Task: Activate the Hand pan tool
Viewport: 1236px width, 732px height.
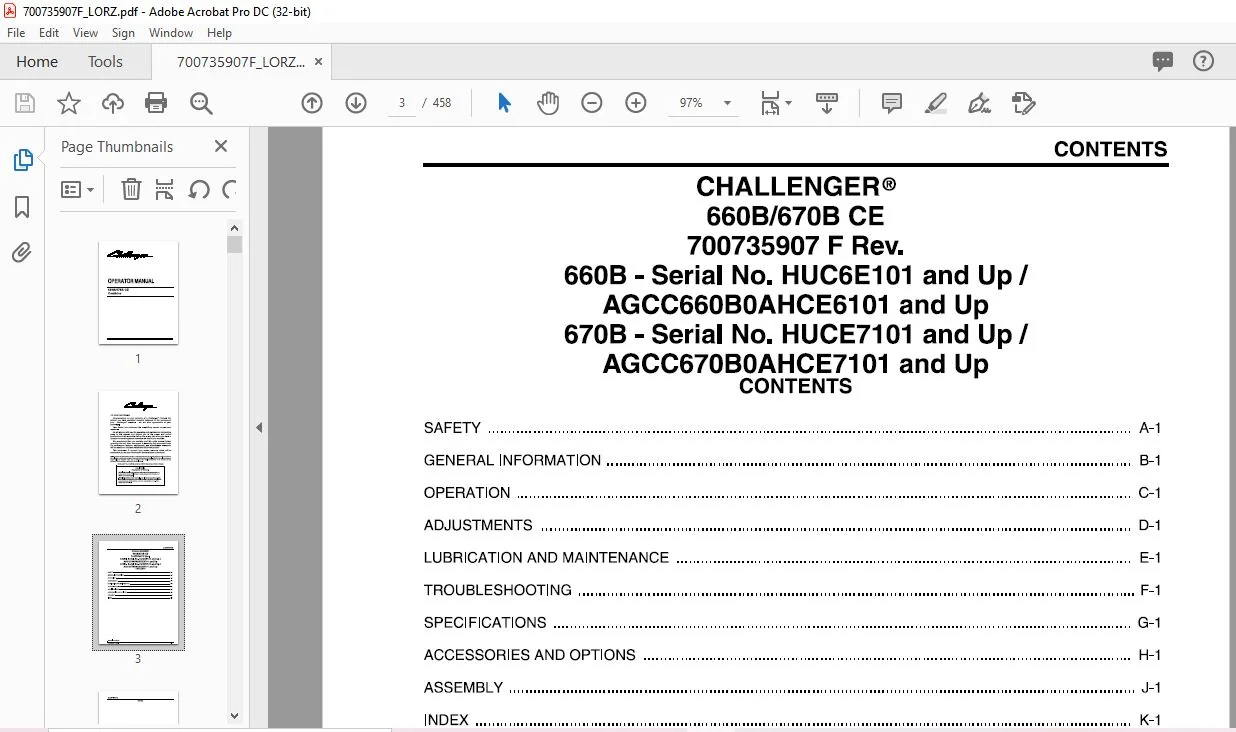Action: (548, 103)
